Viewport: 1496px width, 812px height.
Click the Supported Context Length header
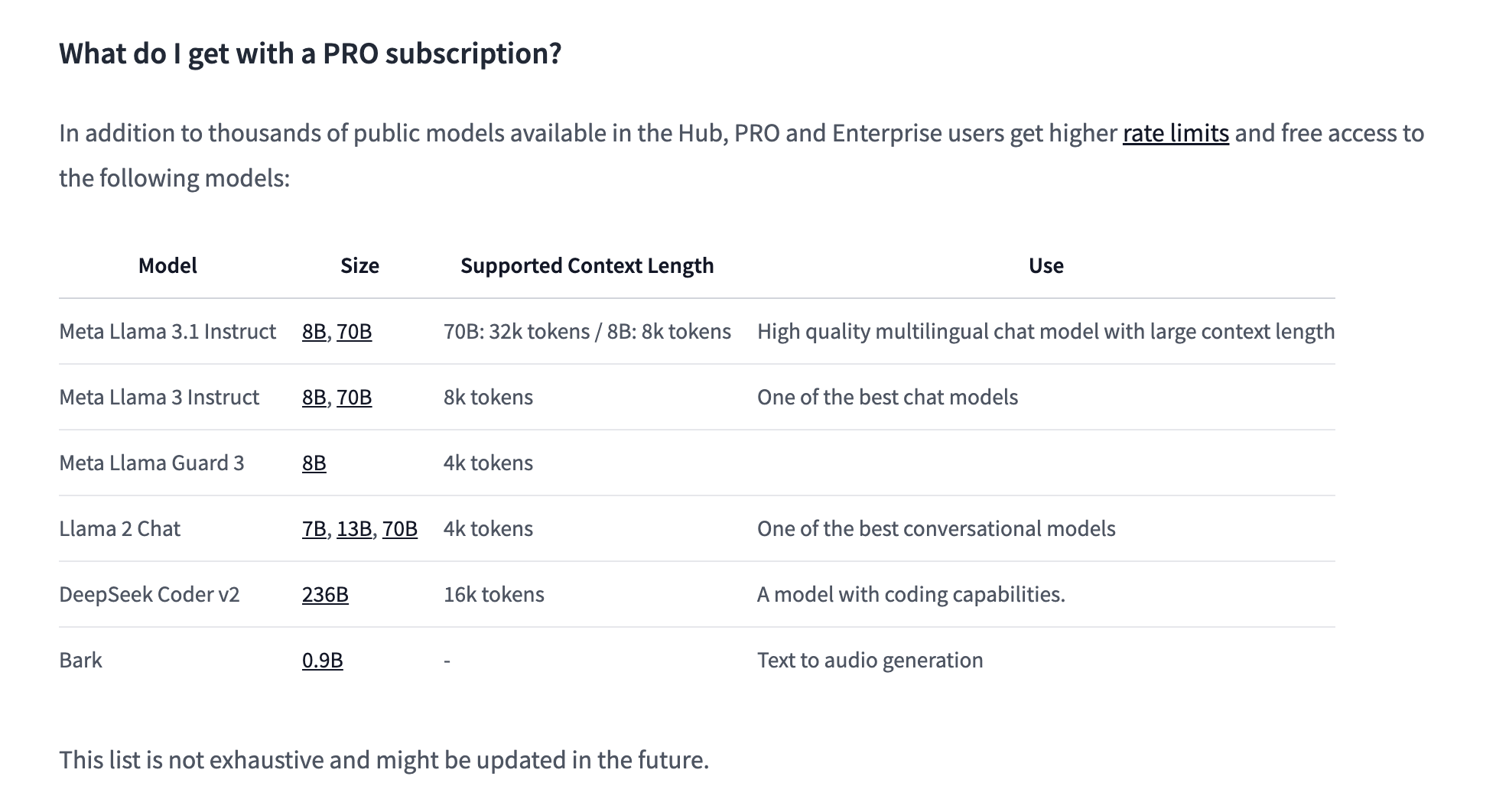point(587,265)
